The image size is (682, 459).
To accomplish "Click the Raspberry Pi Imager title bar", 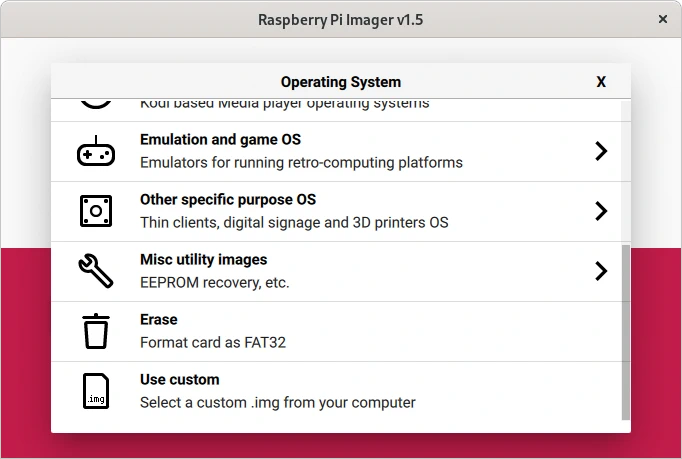I will pyautogui.click(x=340, y=19).
